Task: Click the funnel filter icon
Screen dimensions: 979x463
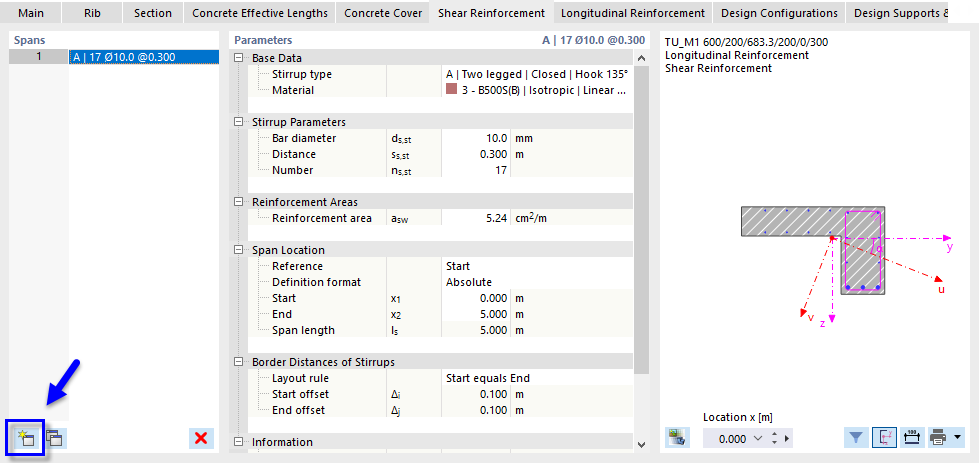Action: click(857, 437)
